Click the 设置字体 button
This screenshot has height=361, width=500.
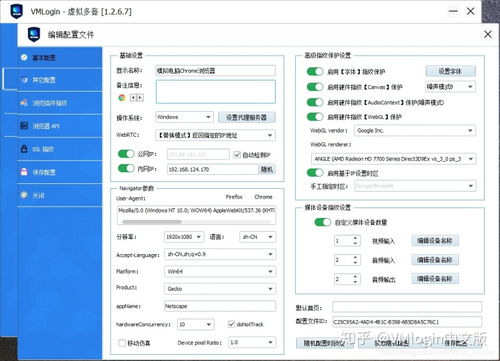pyautogui.click(x=450, y=71)
